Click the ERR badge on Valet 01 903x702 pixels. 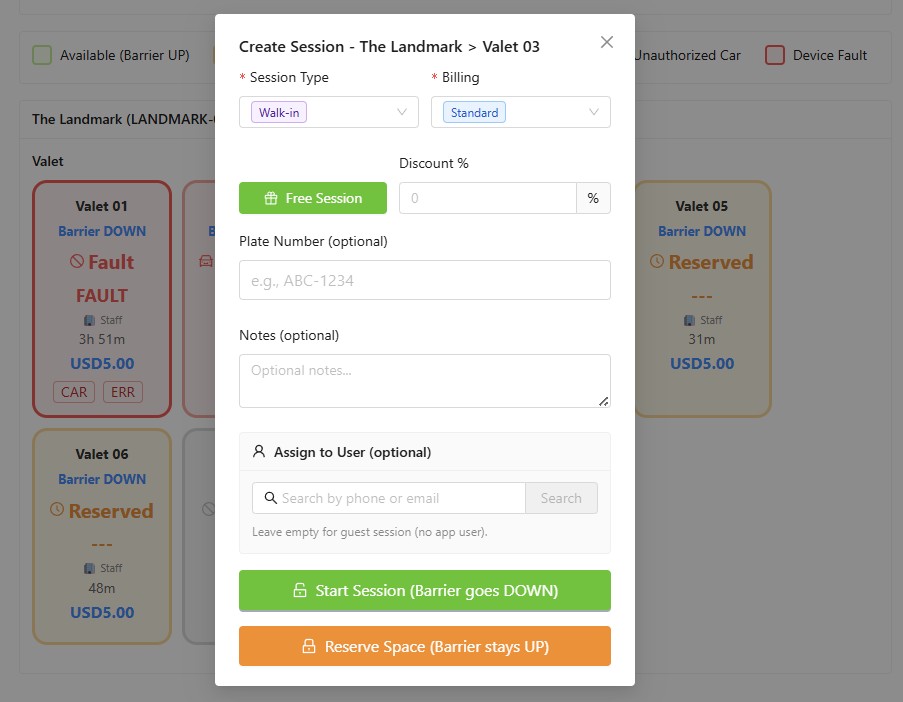point(123,392)
